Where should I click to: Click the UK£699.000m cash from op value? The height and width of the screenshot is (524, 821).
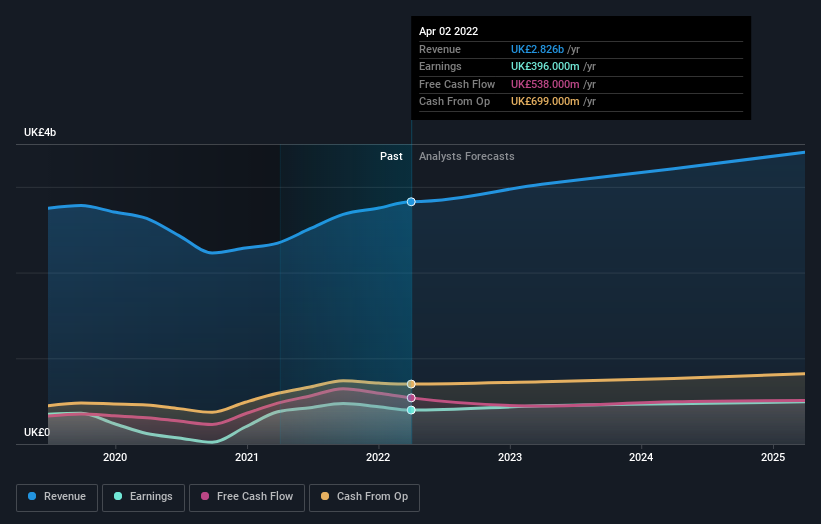(545, 102)
